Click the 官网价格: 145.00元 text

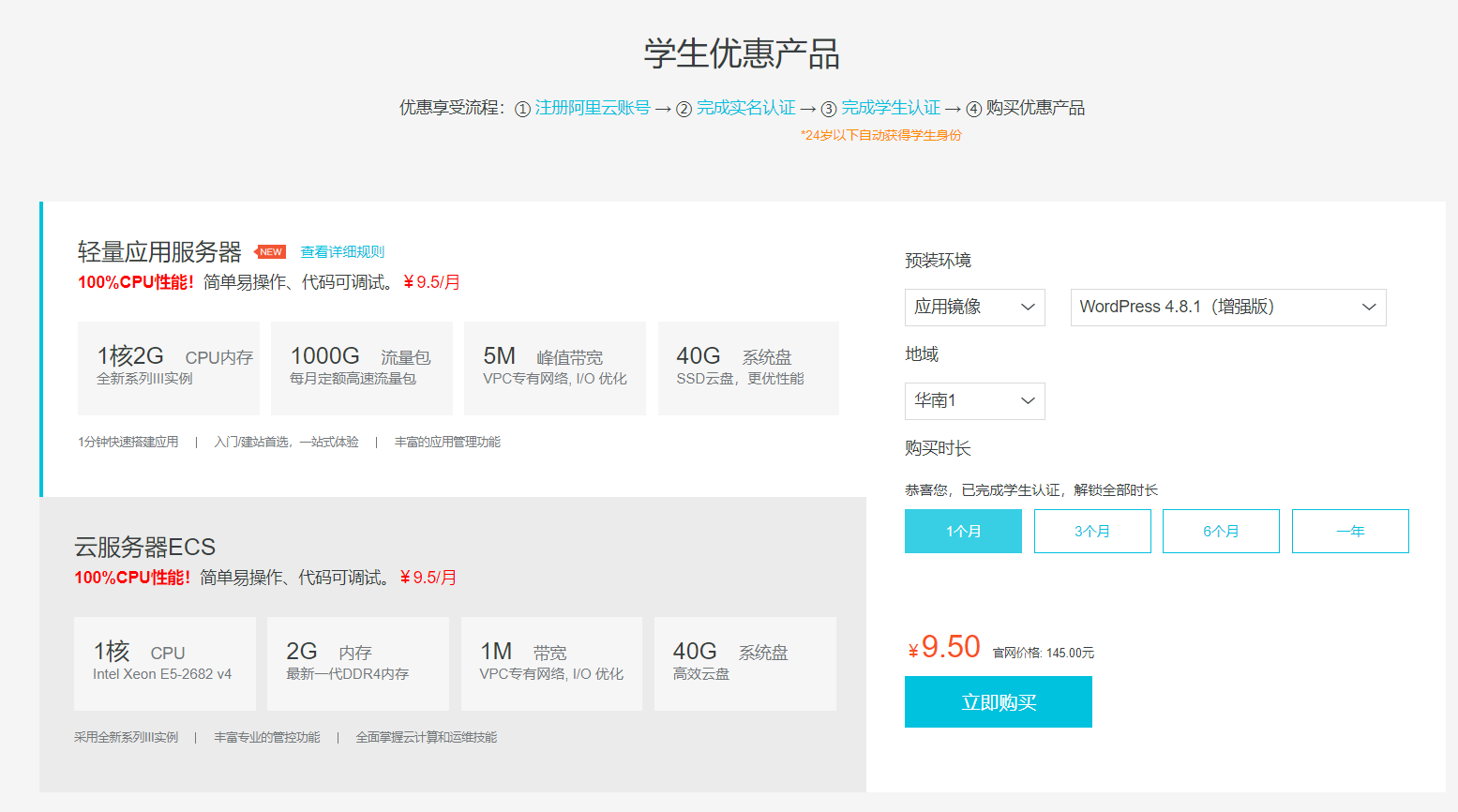click(1044, 653)
